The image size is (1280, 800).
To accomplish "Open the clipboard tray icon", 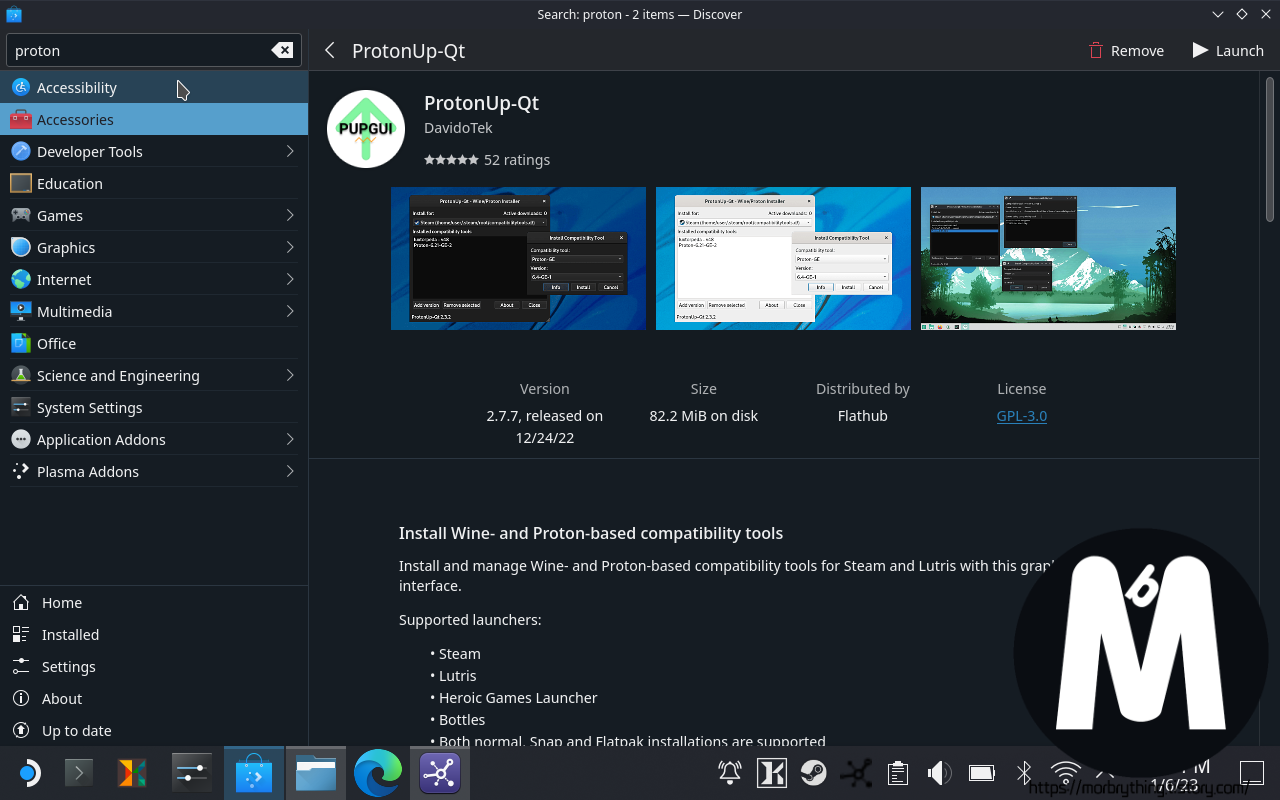I will [x=898, y=773].
